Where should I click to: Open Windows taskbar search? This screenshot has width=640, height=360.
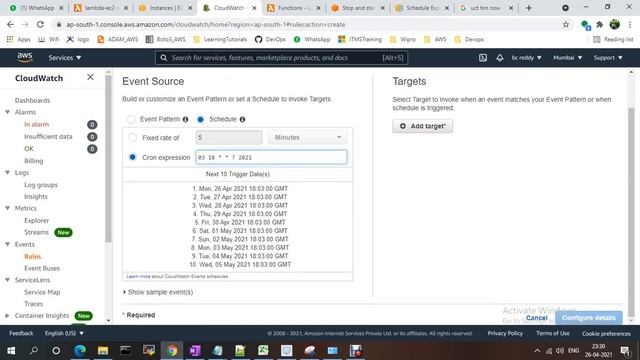click(34, 351)
